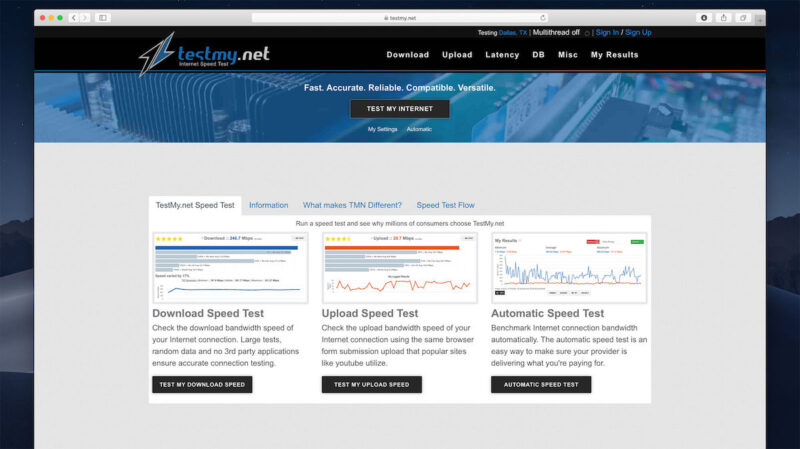Open the My Settings link

coord(382,129)
